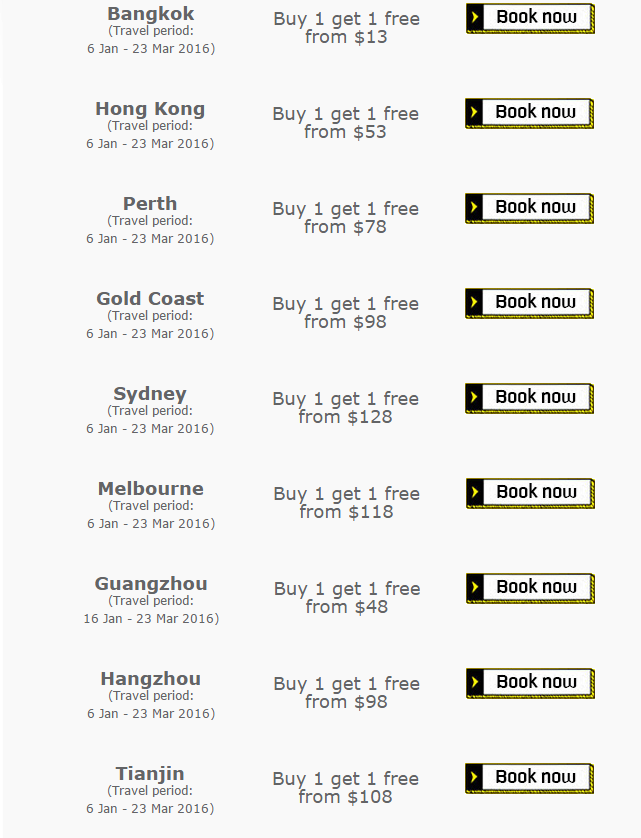Click the 'from $108' Tianjin price text
This screenshot has width=641, height=838.
tap(345, 797)
